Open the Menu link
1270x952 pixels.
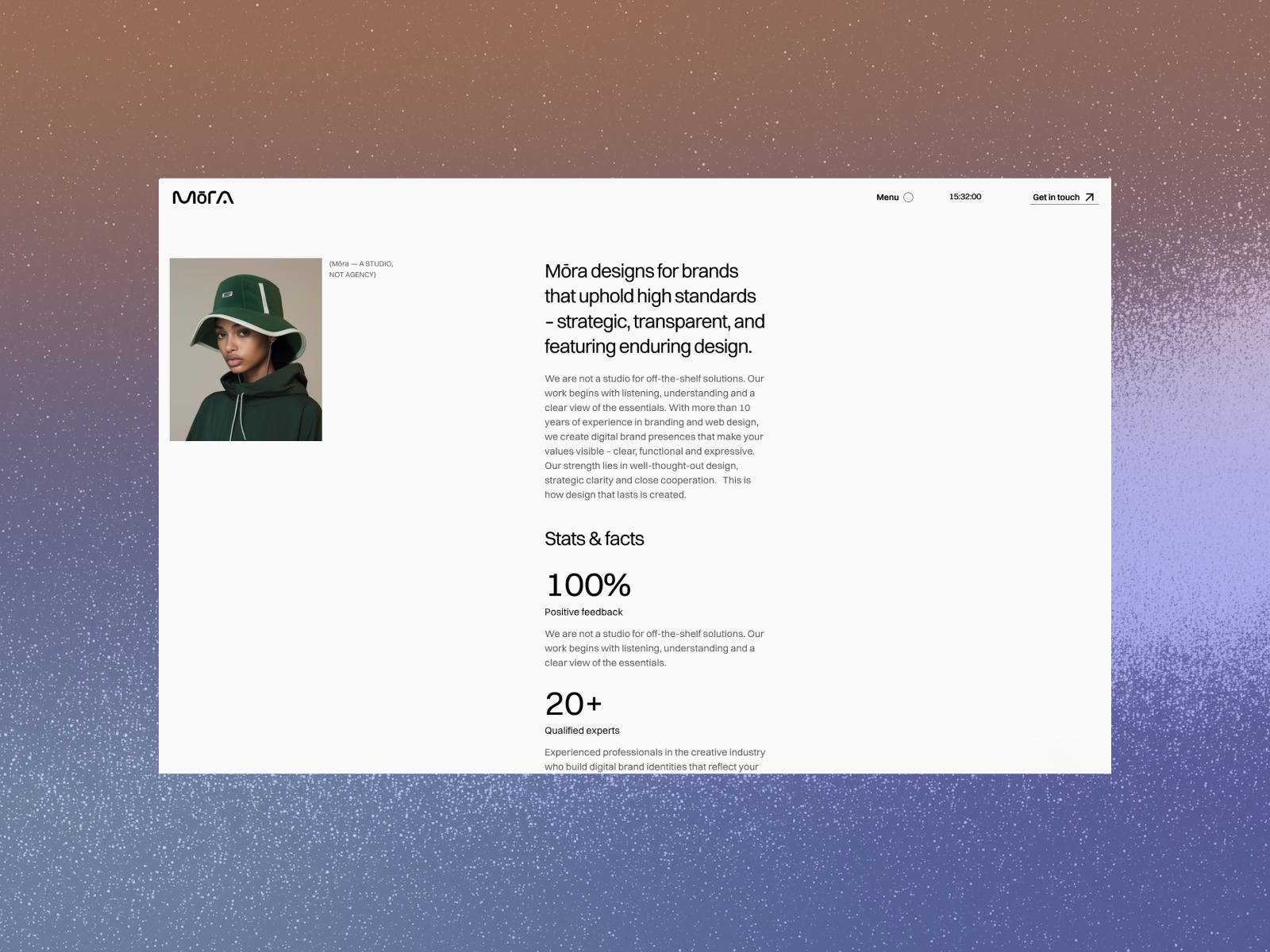887,198
